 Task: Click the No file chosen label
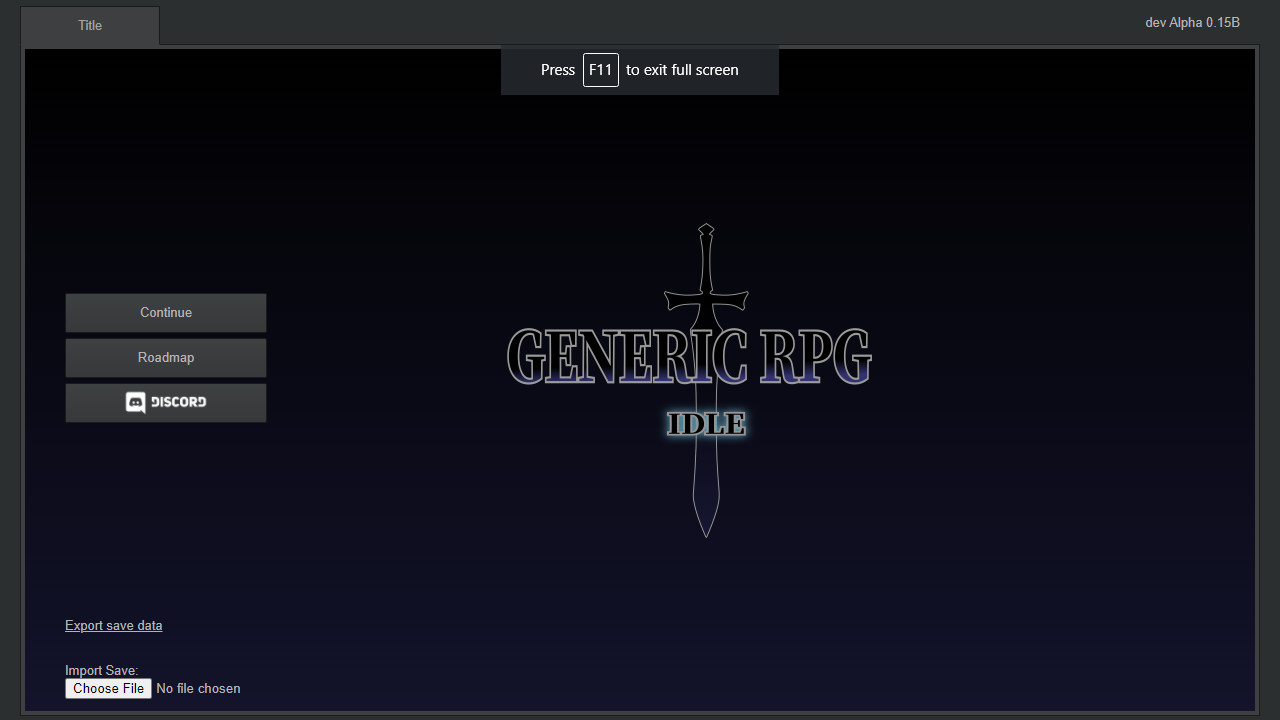(x=198, y=688)
